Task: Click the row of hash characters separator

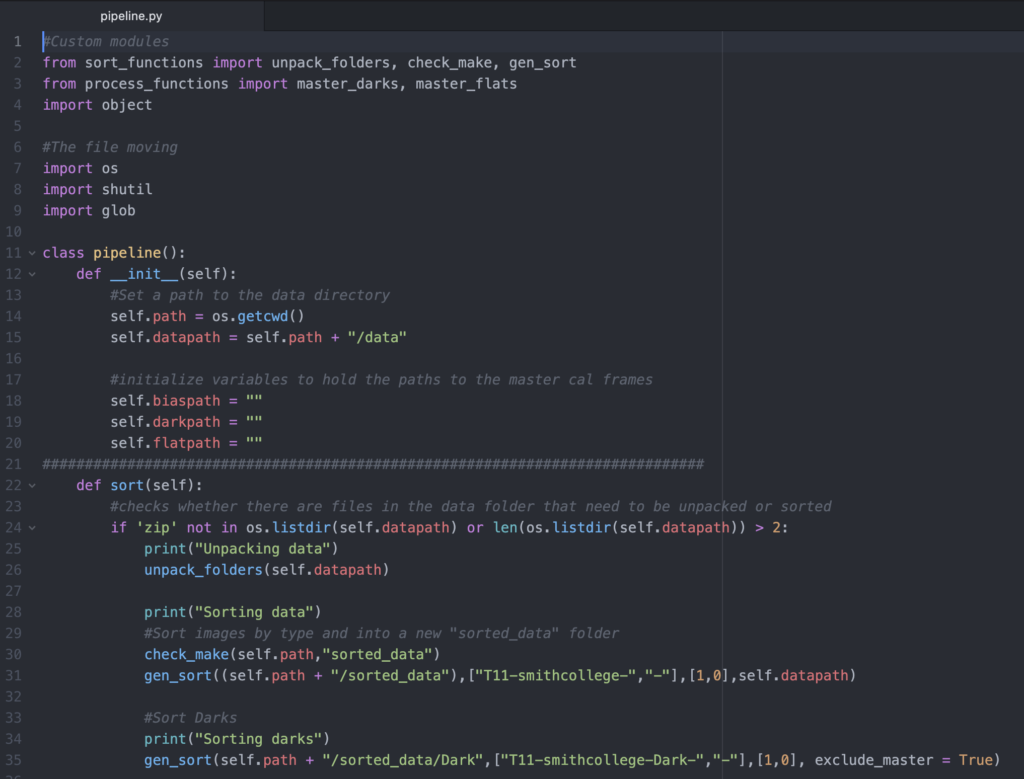Action: coord(373,464)
